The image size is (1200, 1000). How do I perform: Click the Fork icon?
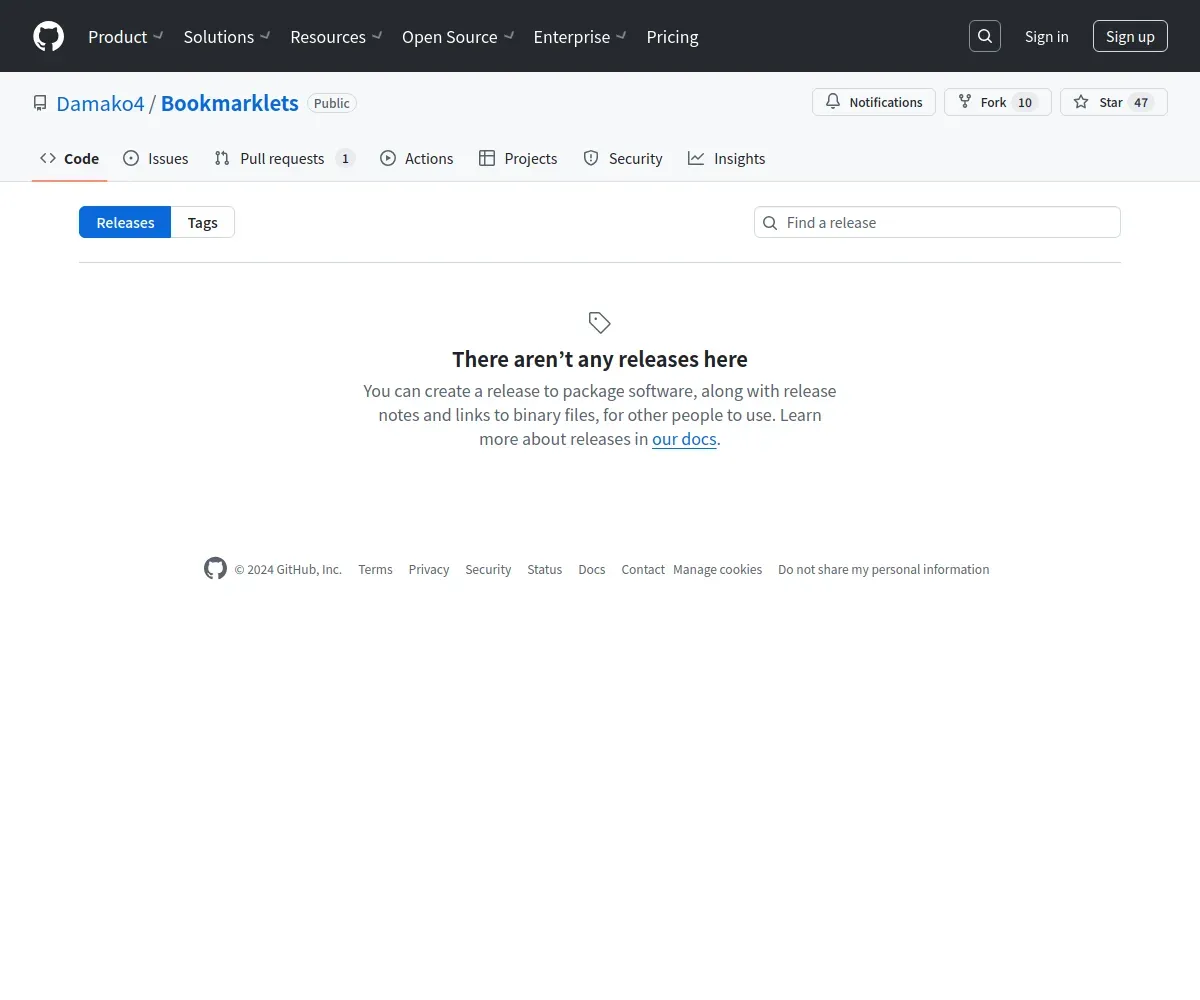(x=965, y=102)
